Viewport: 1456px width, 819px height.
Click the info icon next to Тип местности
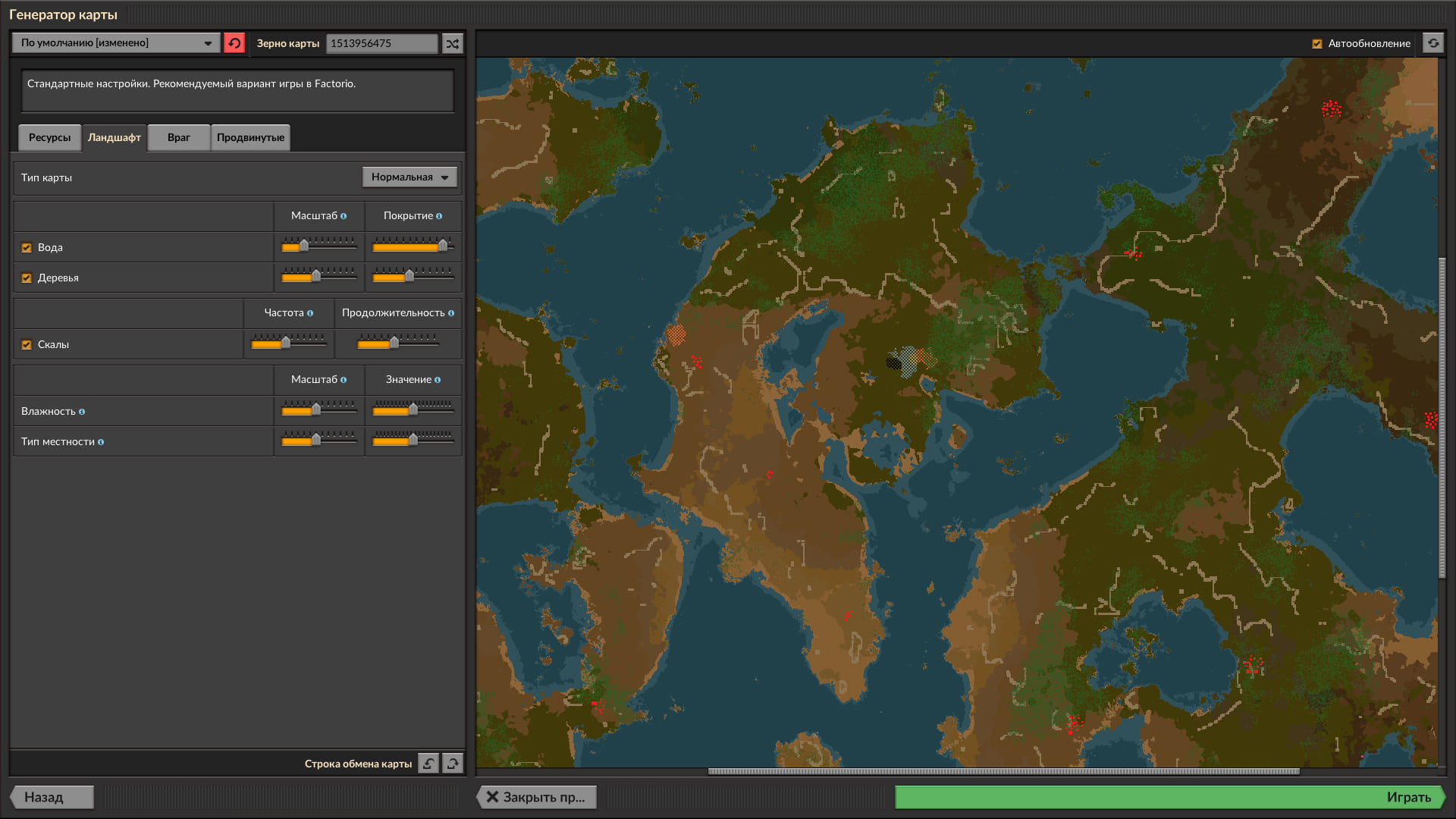pos(101,442)
